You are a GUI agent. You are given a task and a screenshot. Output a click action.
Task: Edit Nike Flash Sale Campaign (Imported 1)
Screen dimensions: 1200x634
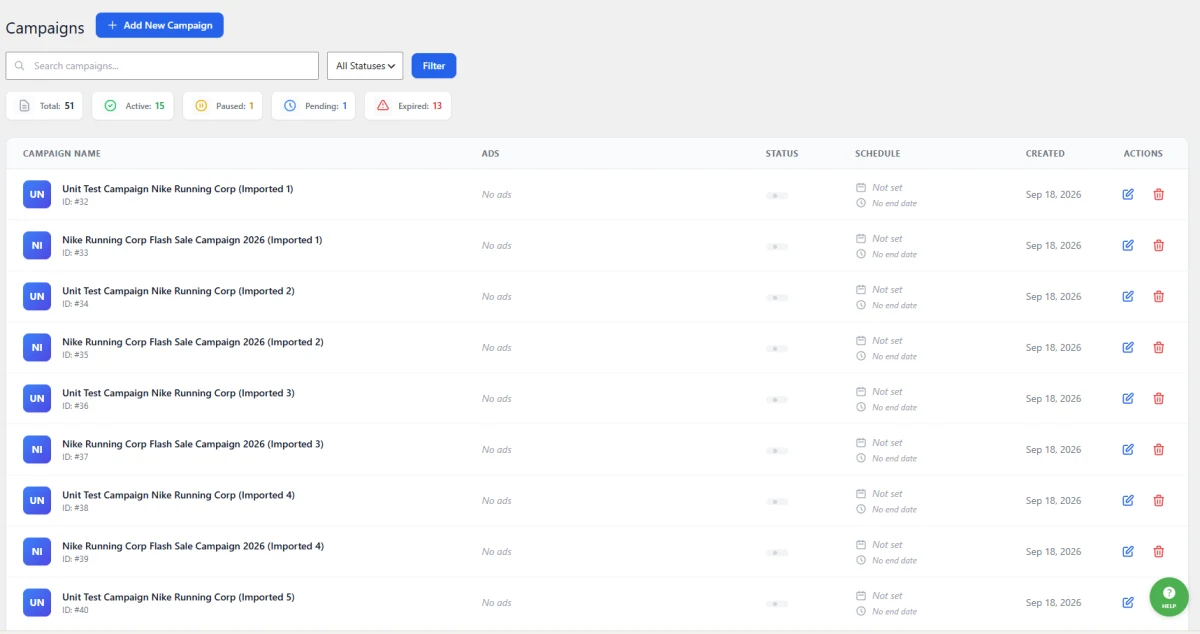[1128, 245]
